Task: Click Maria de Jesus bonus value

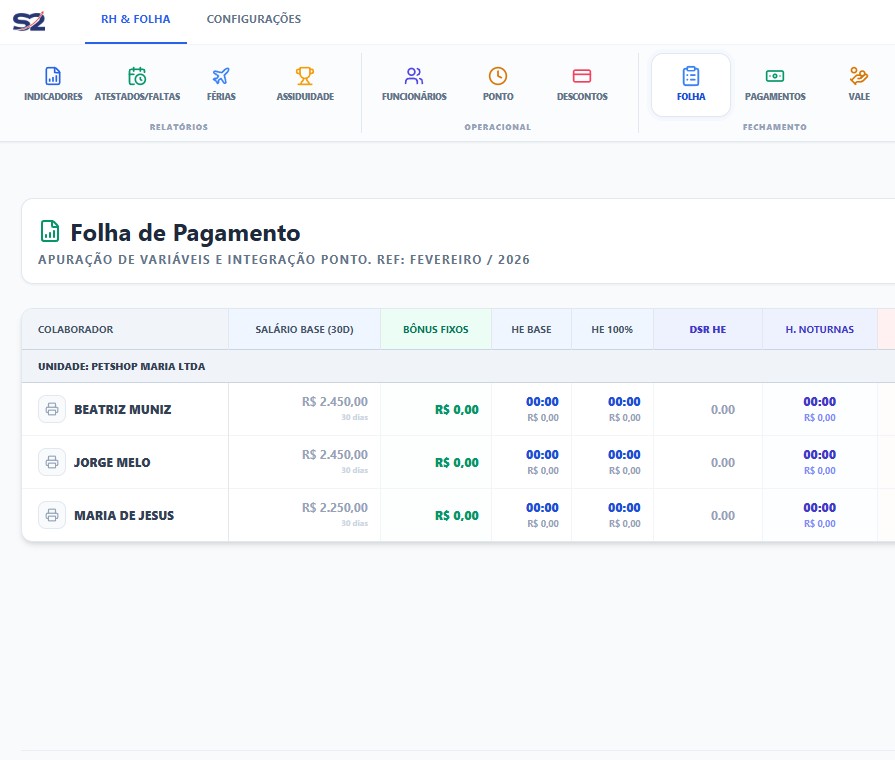Action: tap(456, 516)
